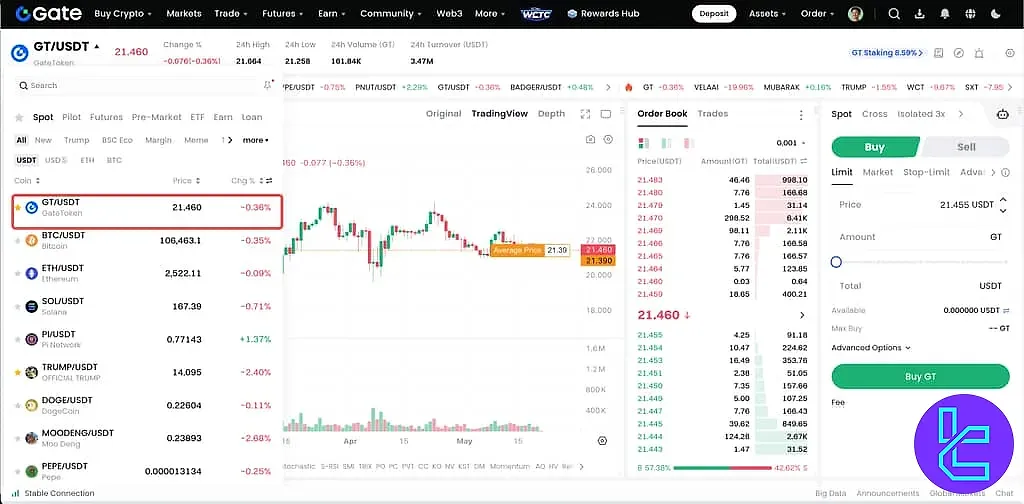Image resolution: width=1024 pixels, height=504 pixels.
Task: Click the notification bell icon in header
Action: tap(945, 14)
